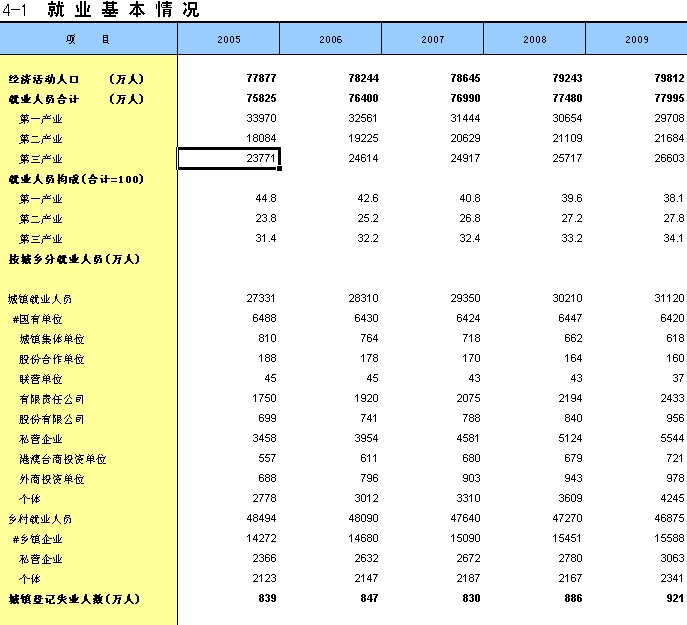Select the 港澳台商投资单位 row label
This screenshot has width=687, height=625.
62,459
